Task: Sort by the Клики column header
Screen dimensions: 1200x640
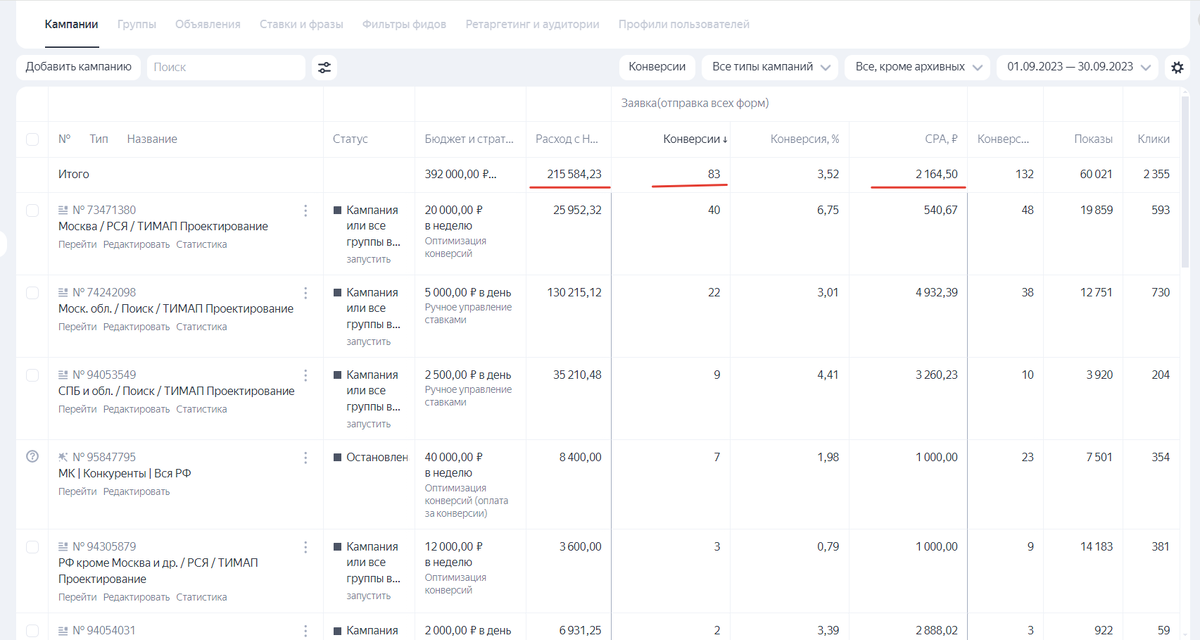Action: (1154, 139)
